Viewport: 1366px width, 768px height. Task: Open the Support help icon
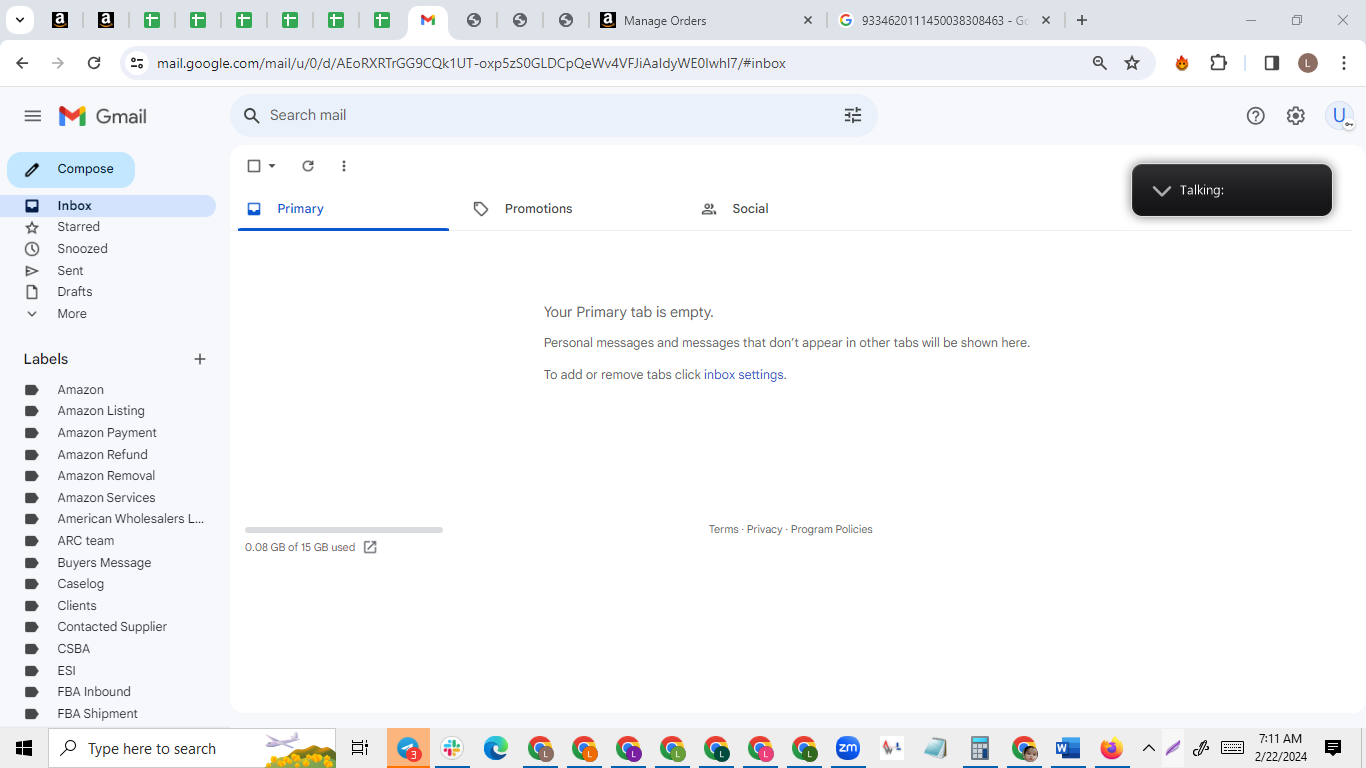pos(1256,116)
